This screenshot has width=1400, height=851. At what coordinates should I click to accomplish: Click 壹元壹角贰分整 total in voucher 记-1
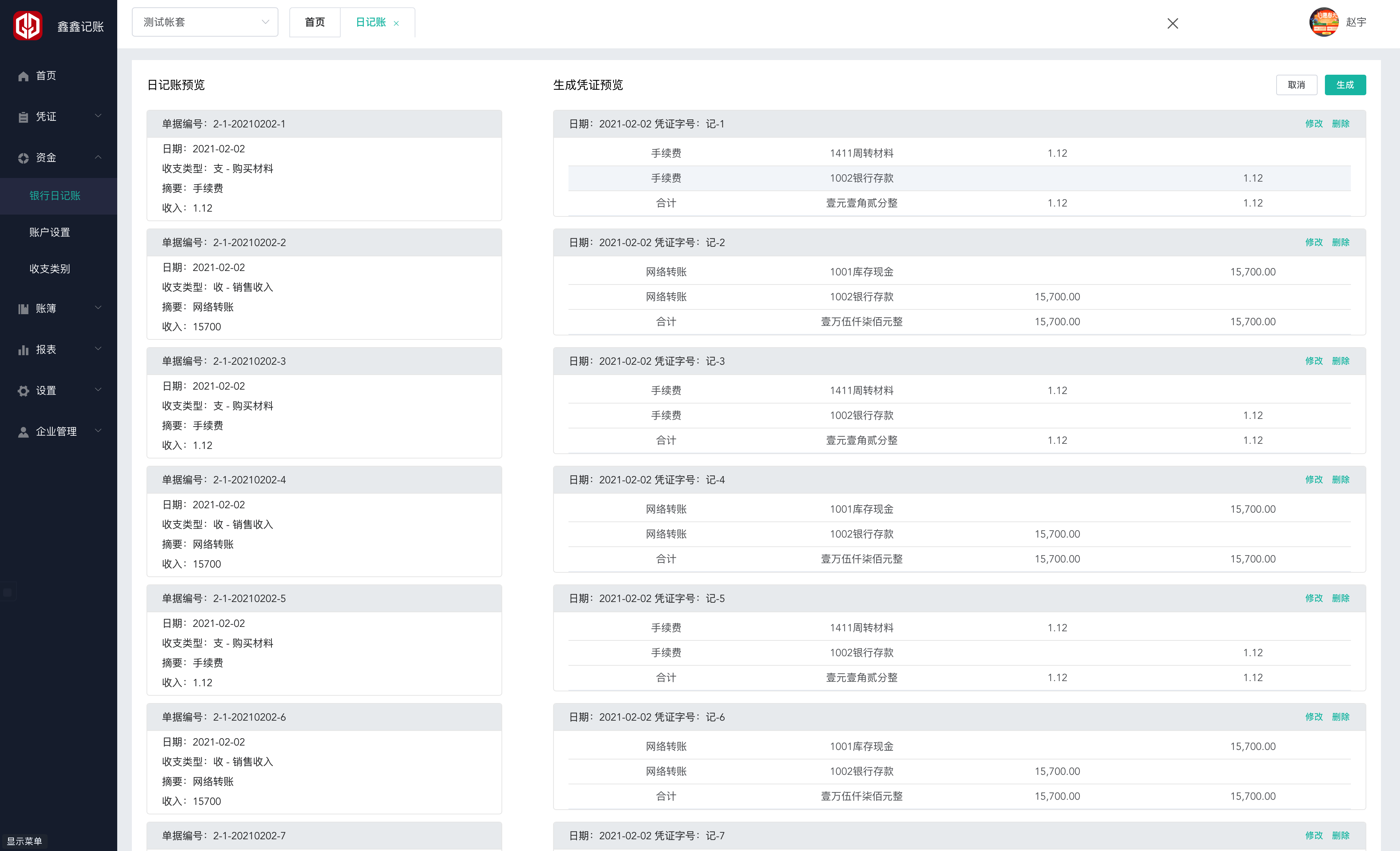pyautogui.click(x=862, y=203)
